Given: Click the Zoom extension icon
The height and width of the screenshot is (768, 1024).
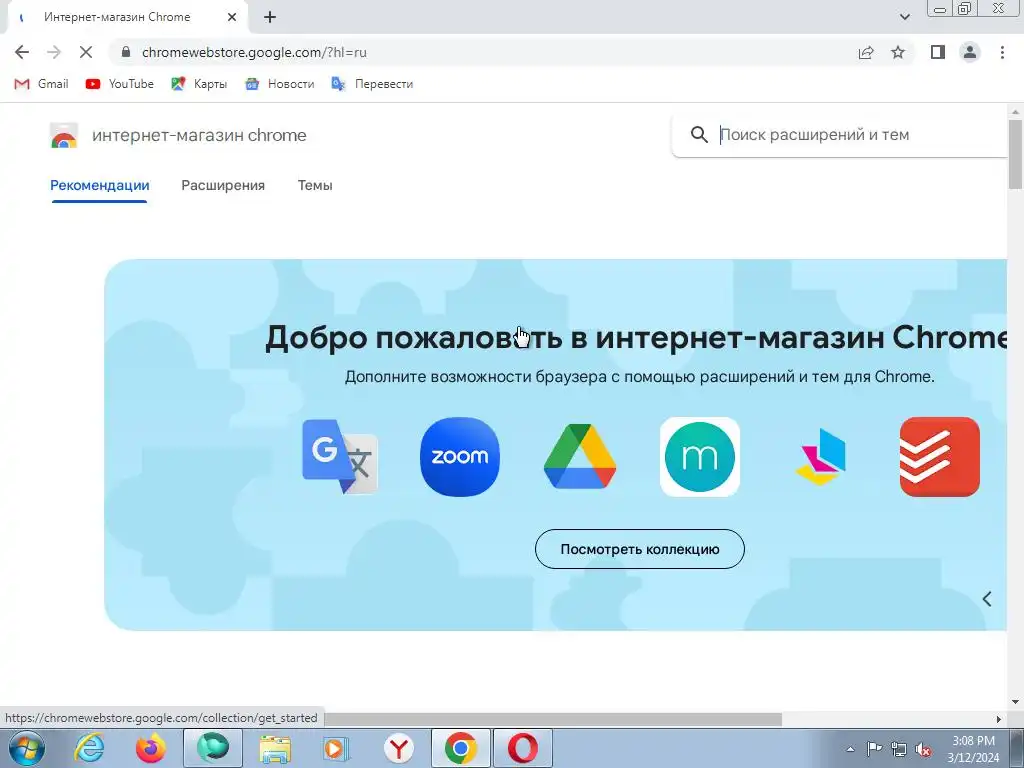Looking at the screenshot, I should click(x=460, y=456).
